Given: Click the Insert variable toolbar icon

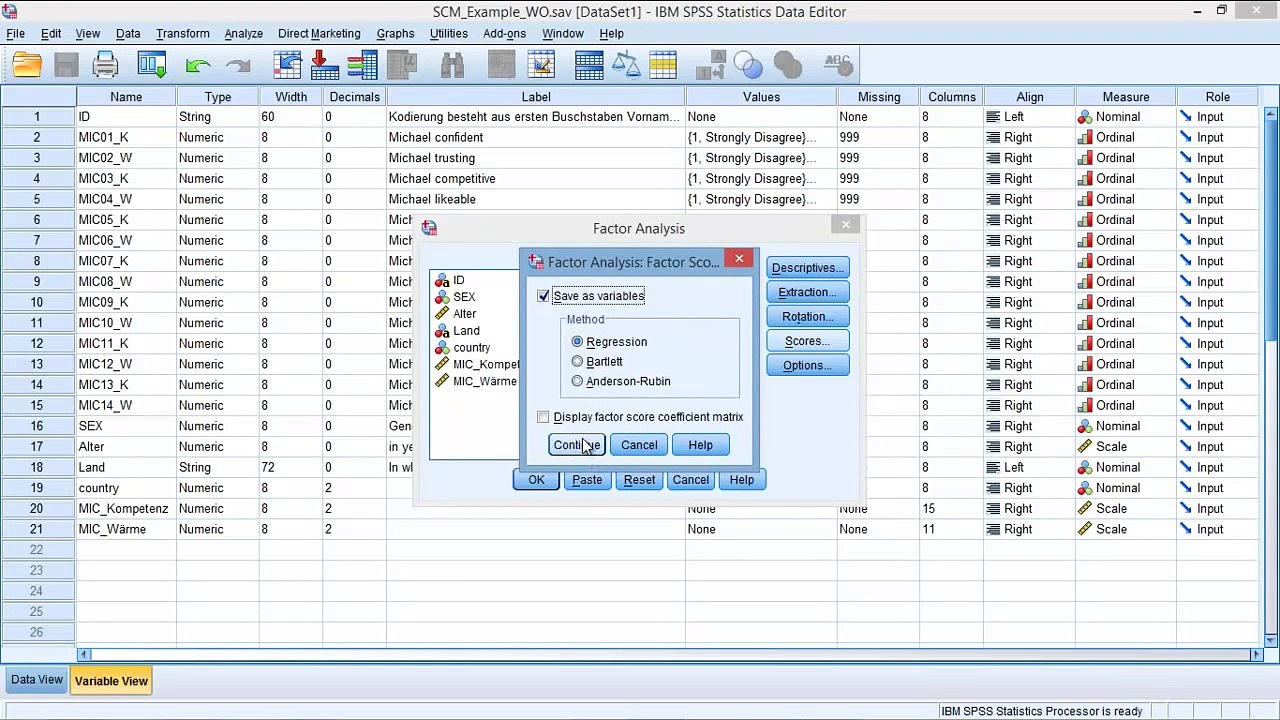Looking at the screenshot, I should tap(541, 66).
